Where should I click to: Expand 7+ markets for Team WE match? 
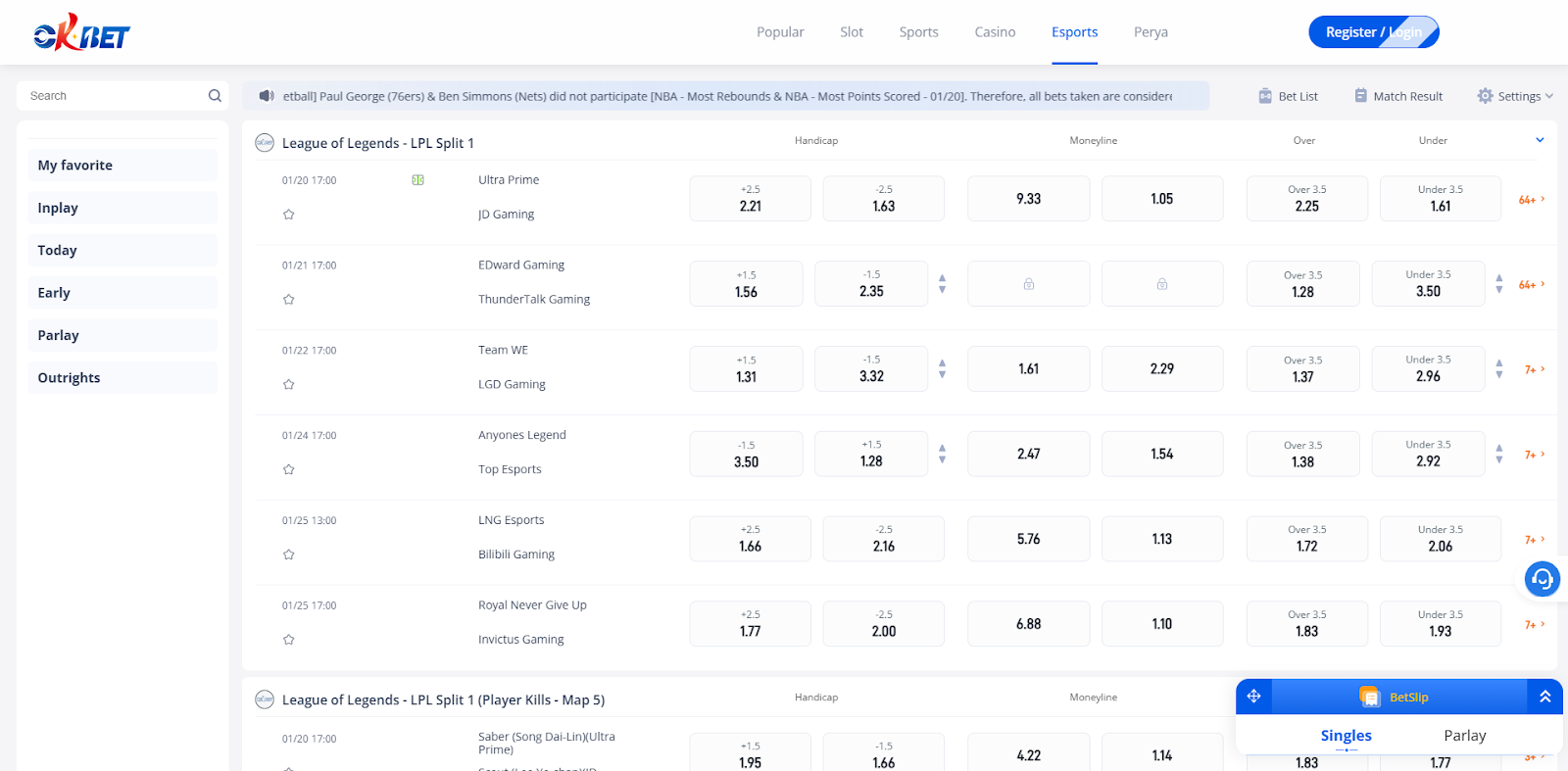(1535, 369)
